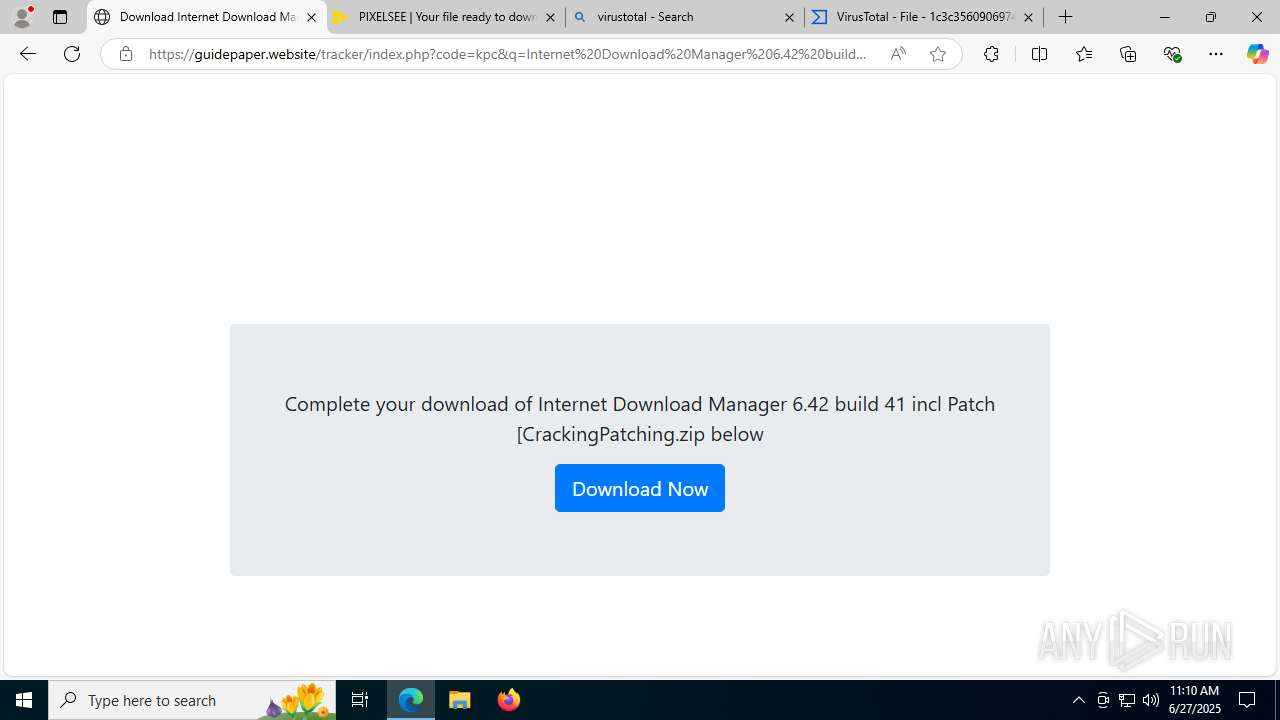Open the taskbar clock 11:10 AM
Viewport: 1280px width, 720px height.
1195,700
